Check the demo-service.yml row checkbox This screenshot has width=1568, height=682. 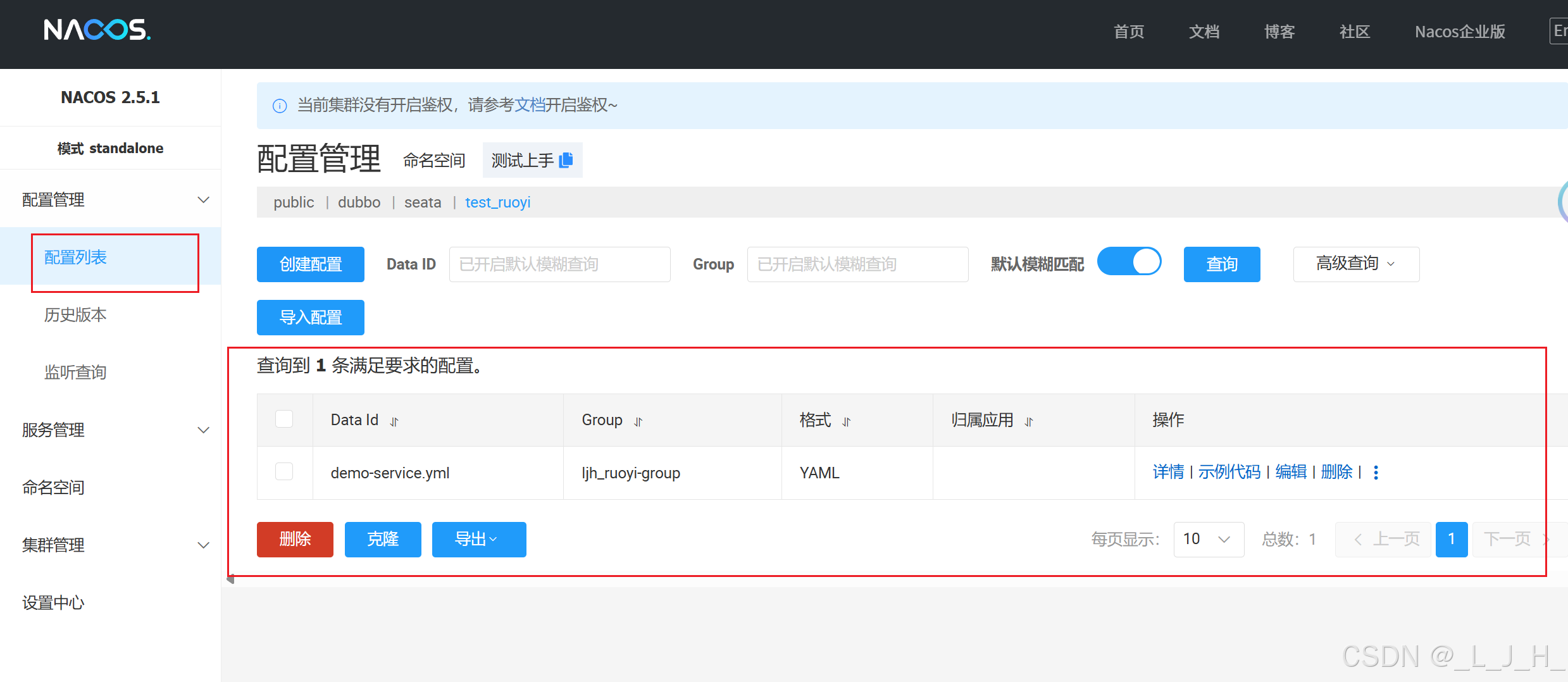284,471
